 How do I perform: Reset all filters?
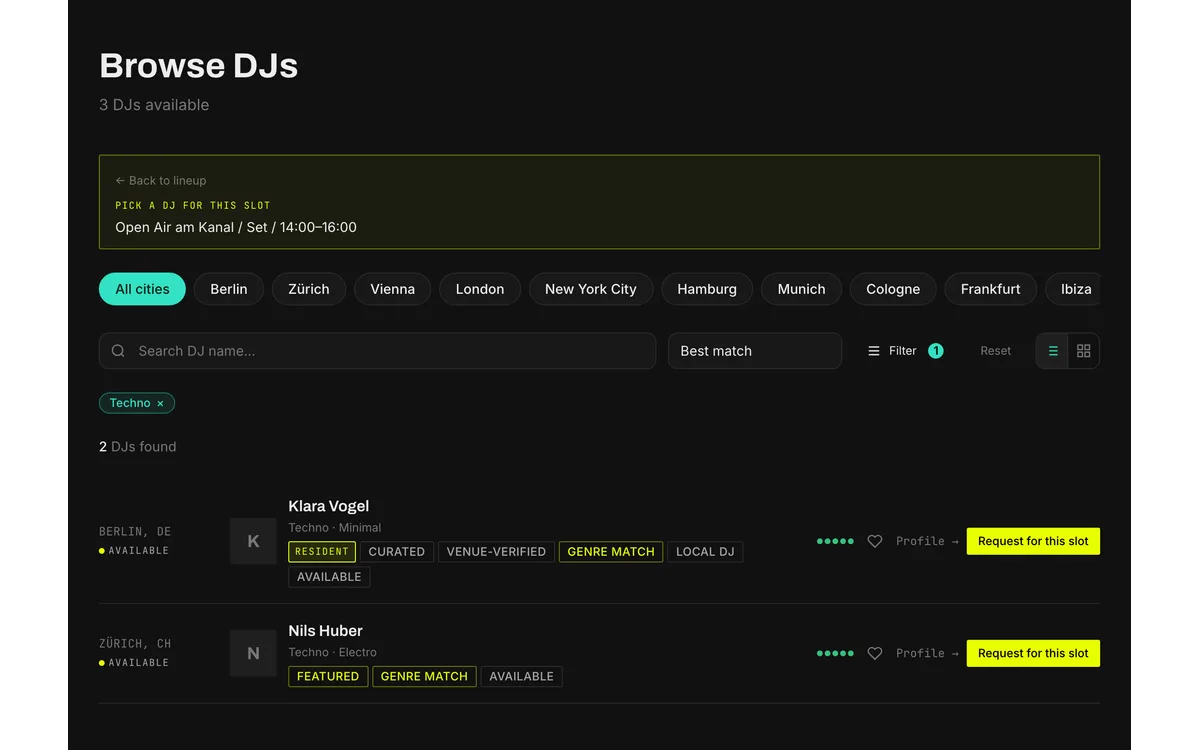(995, 351)
